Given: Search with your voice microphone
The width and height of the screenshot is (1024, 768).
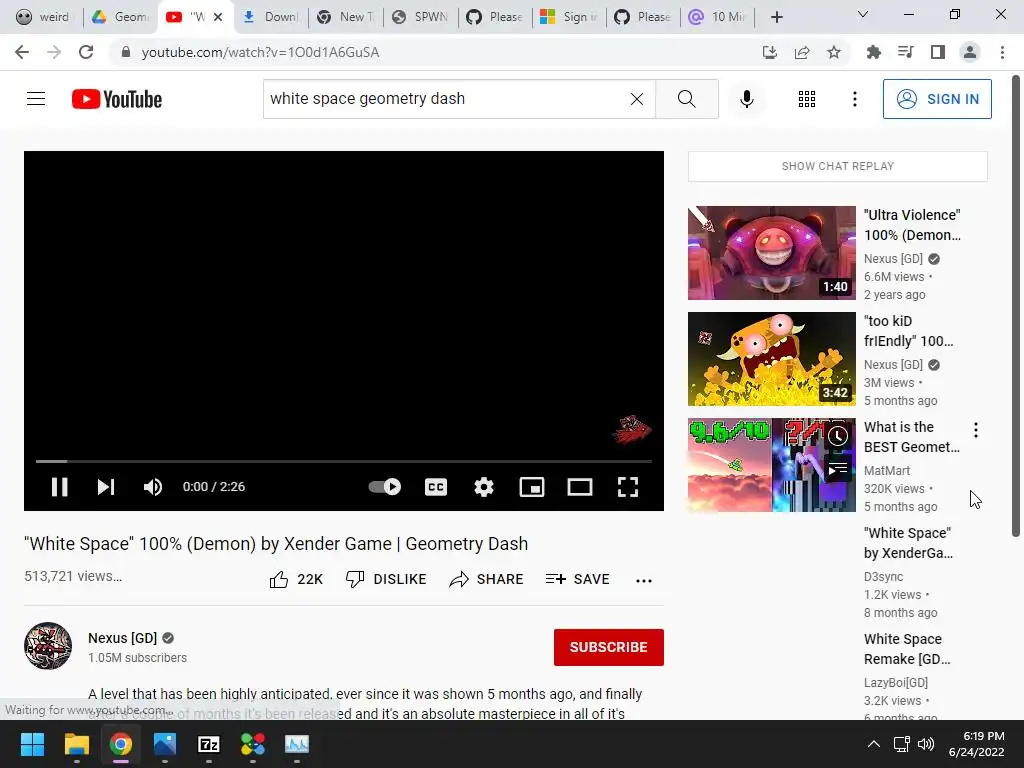Looking at the screenshot, I should click(x=746, y=99).
